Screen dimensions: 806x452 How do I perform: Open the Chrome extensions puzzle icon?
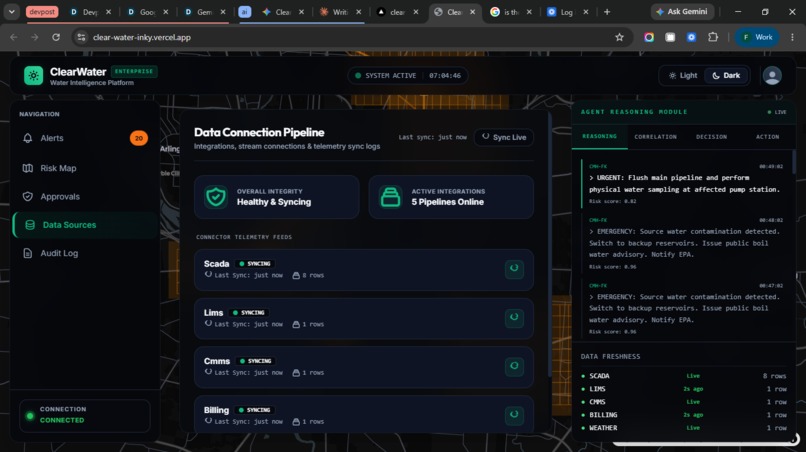click(x=712, y=37)
